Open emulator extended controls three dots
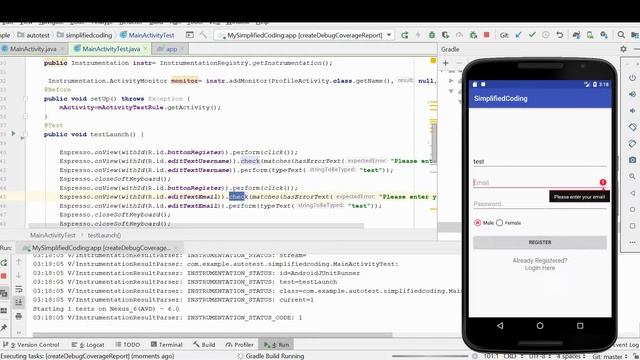Image resolution: width=640 pixels, height=360 pixels. [x=632, y=242]
